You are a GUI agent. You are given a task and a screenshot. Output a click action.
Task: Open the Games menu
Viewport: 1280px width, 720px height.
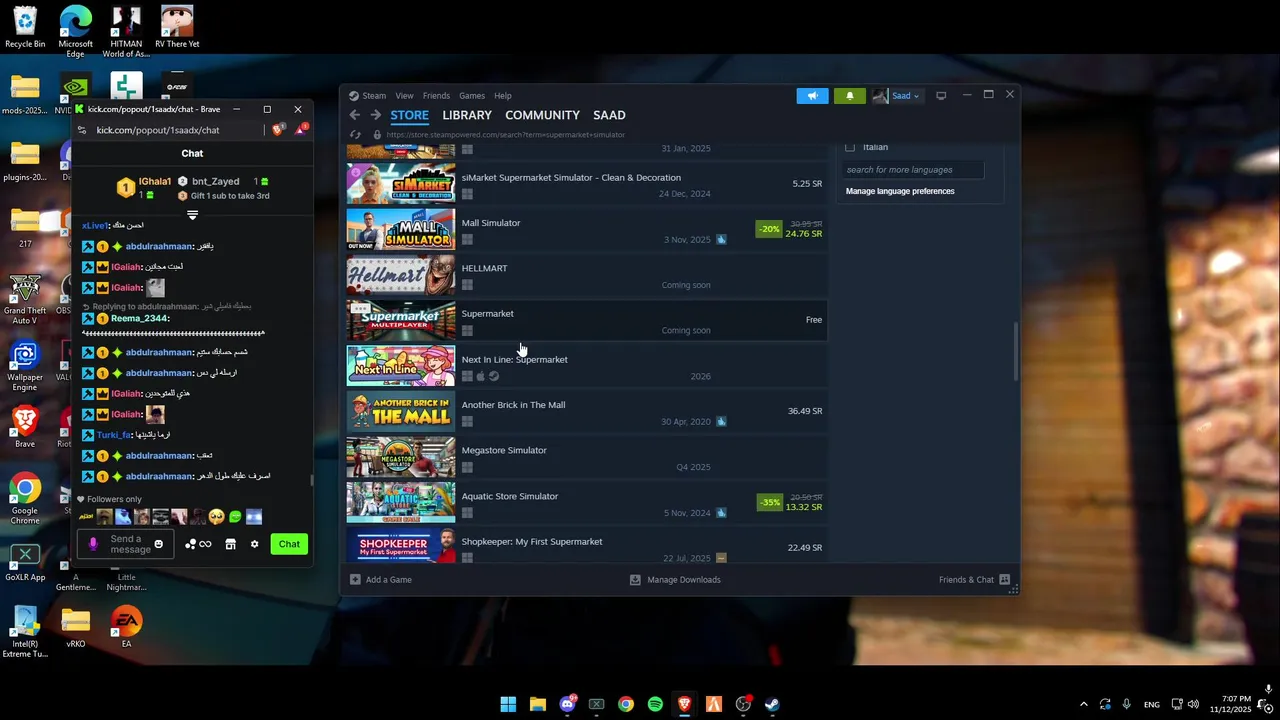[x=472, y=96]
